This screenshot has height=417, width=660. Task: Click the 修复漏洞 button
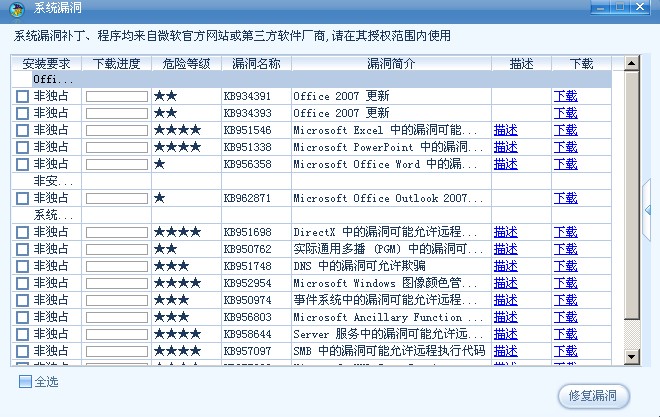(593, 396)
